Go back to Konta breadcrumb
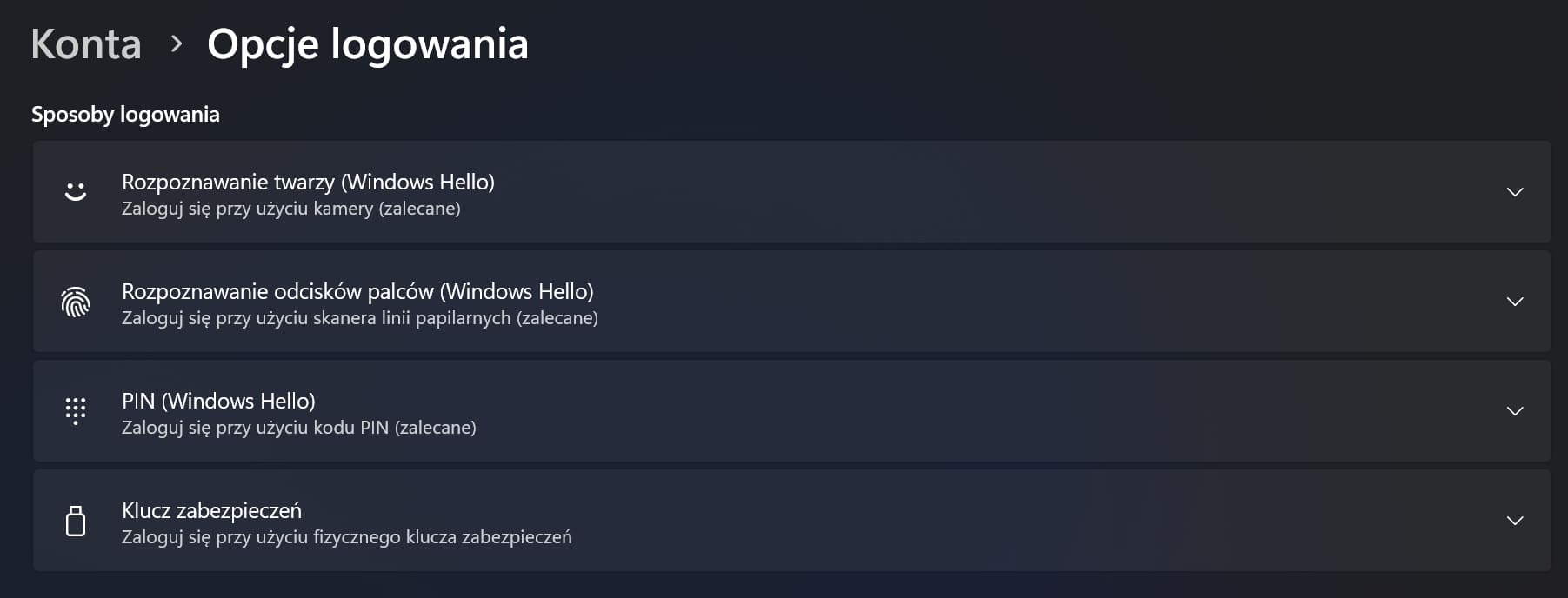Viewport: 1568px width, 598px height. [86, 43]
